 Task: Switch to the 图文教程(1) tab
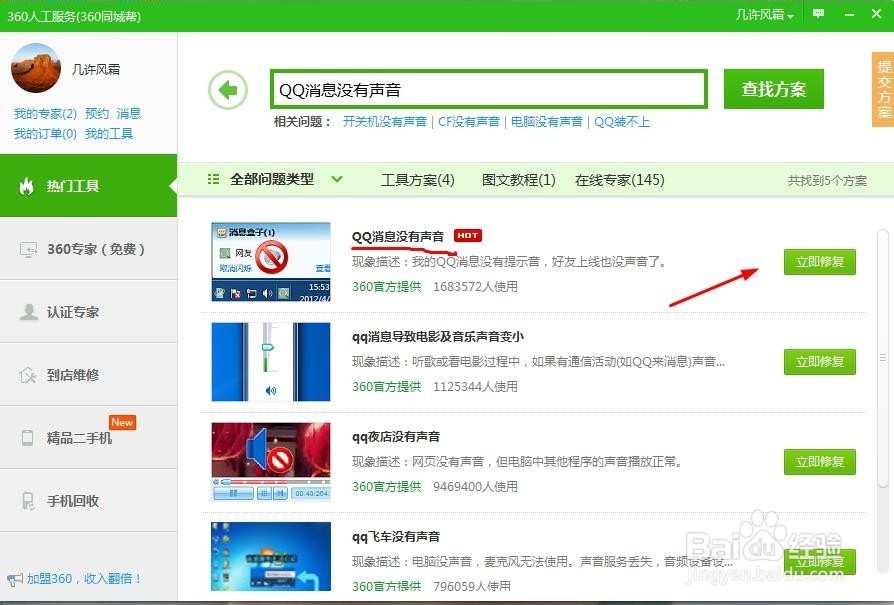(x=518, y=180)
